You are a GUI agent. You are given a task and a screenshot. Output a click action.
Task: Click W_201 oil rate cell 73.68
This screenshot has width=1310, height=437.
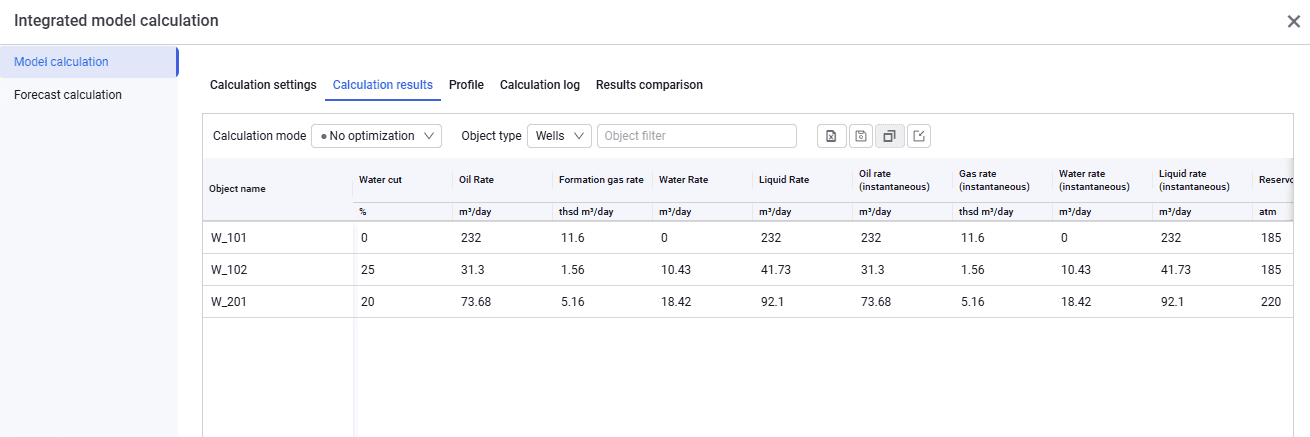pyautogui.click(x=475, y=302)
